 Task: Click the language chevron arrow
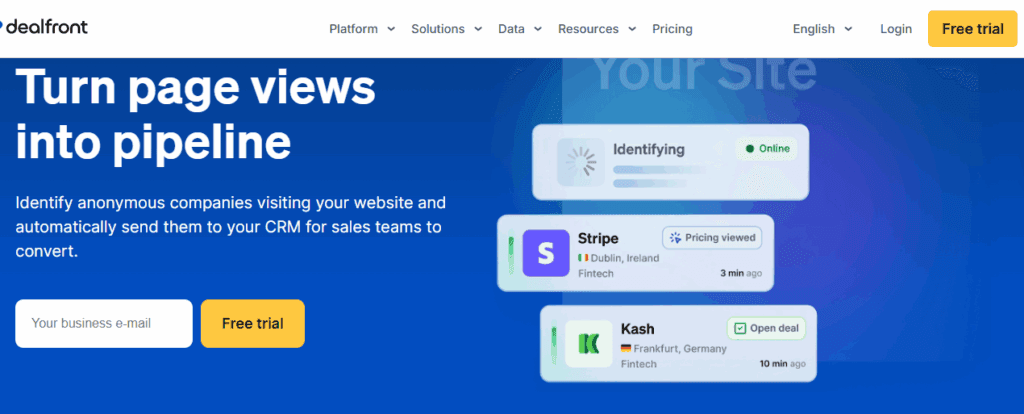848,29
